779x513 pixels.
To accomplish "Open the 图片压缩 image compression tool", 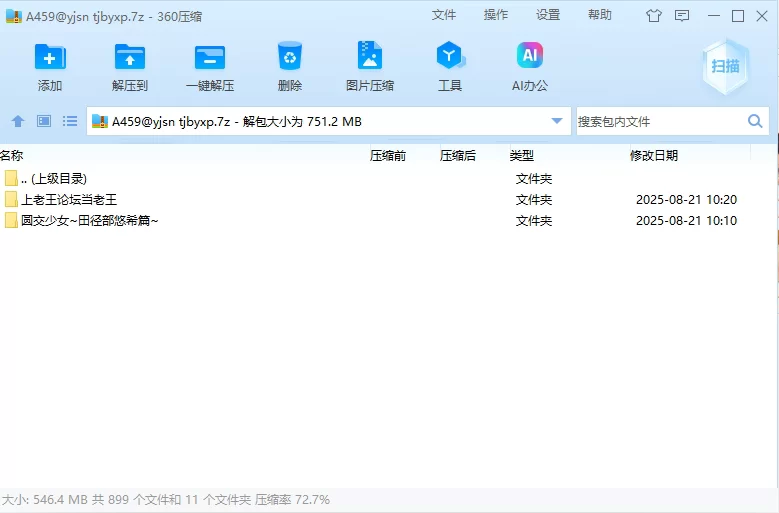I will (x=370, y=55).
